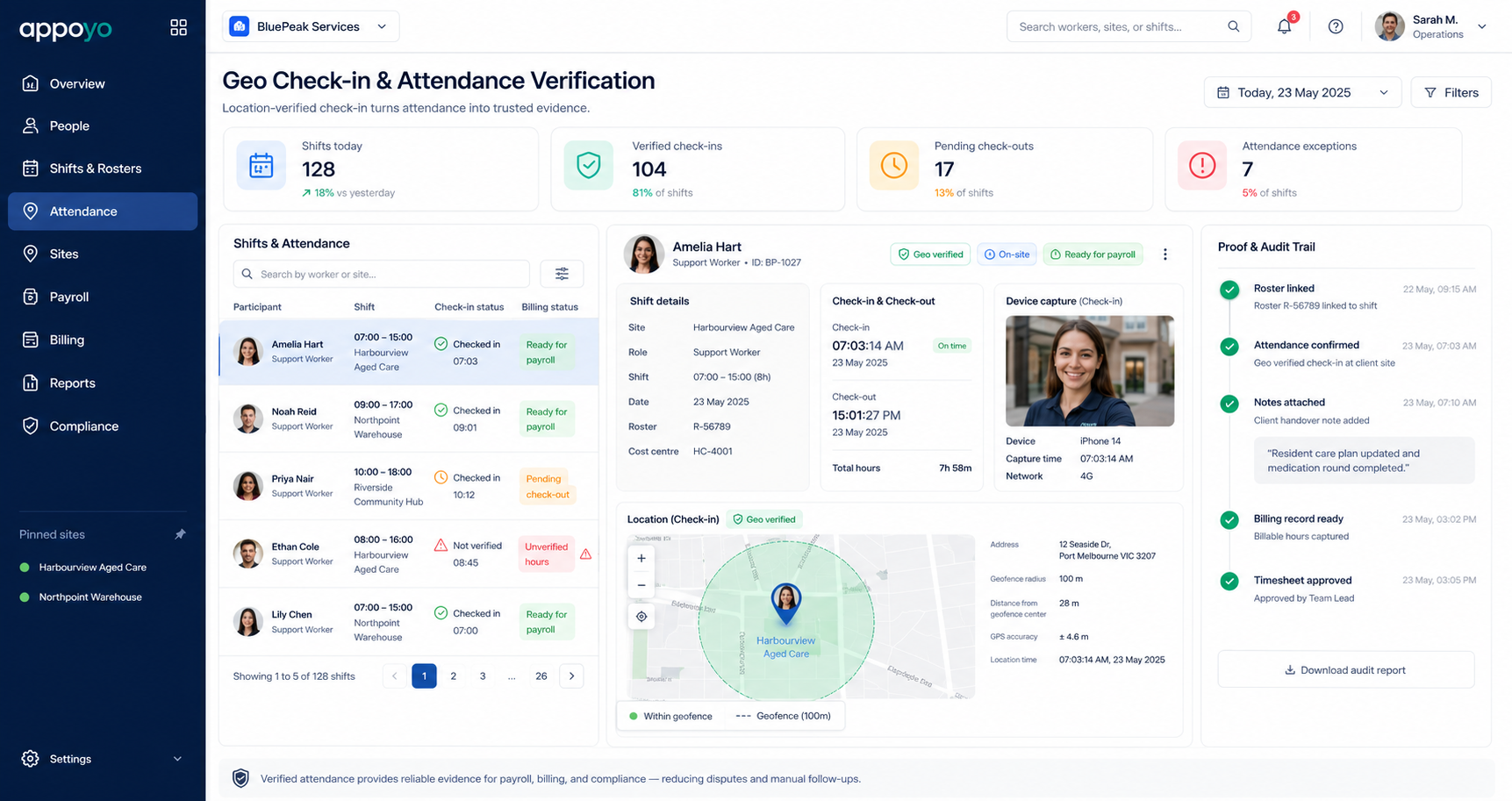Expand the Settings menu chevron
The height and width of the screenshot is (801, 1512).
[177, 759]
